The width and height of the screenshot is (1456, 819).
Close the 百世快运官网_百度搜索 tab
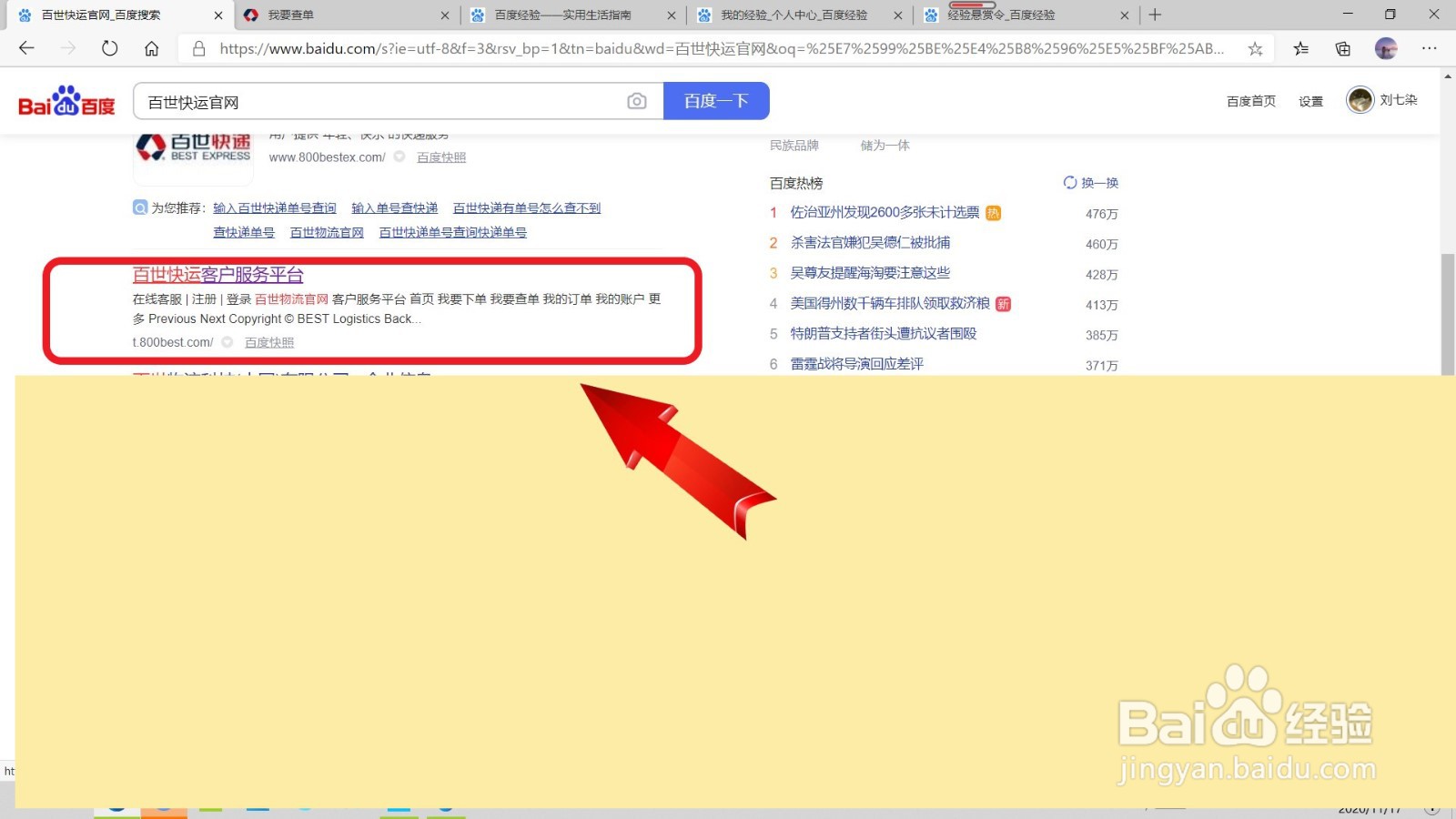pyautogui.click(x=218, y=15)
